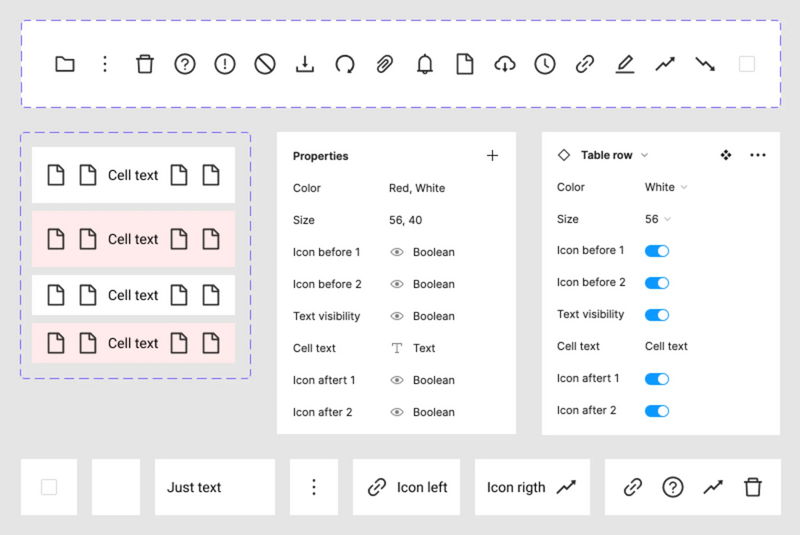The height and width of the screenshot is (535, 800).
Task: Open the three-dot more menu in the Table row panel
Action: 758,155
